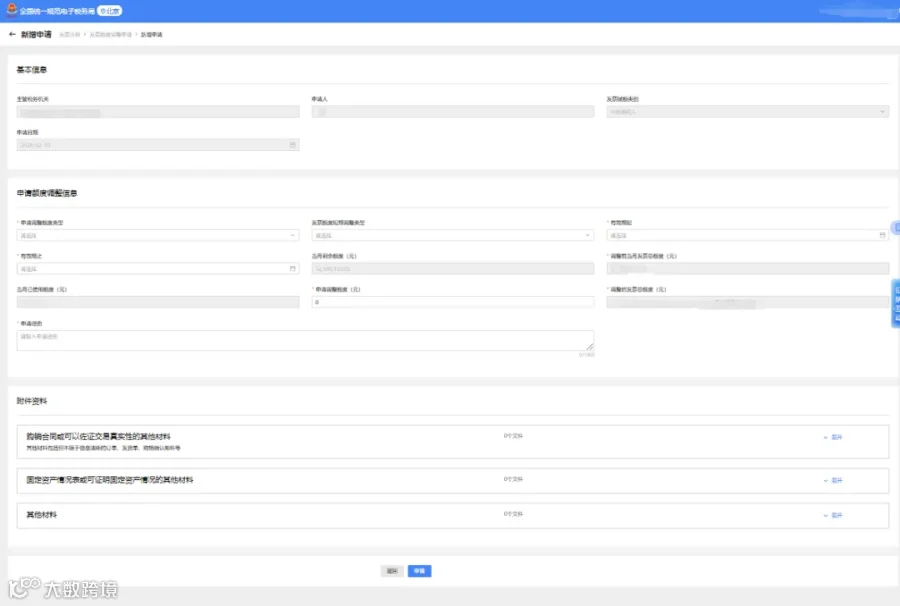The height and width of the screenshot is (606, 900).
Task: Click 0个文件 in the 固定资产情况表 row
Action: tap(513, 479)
